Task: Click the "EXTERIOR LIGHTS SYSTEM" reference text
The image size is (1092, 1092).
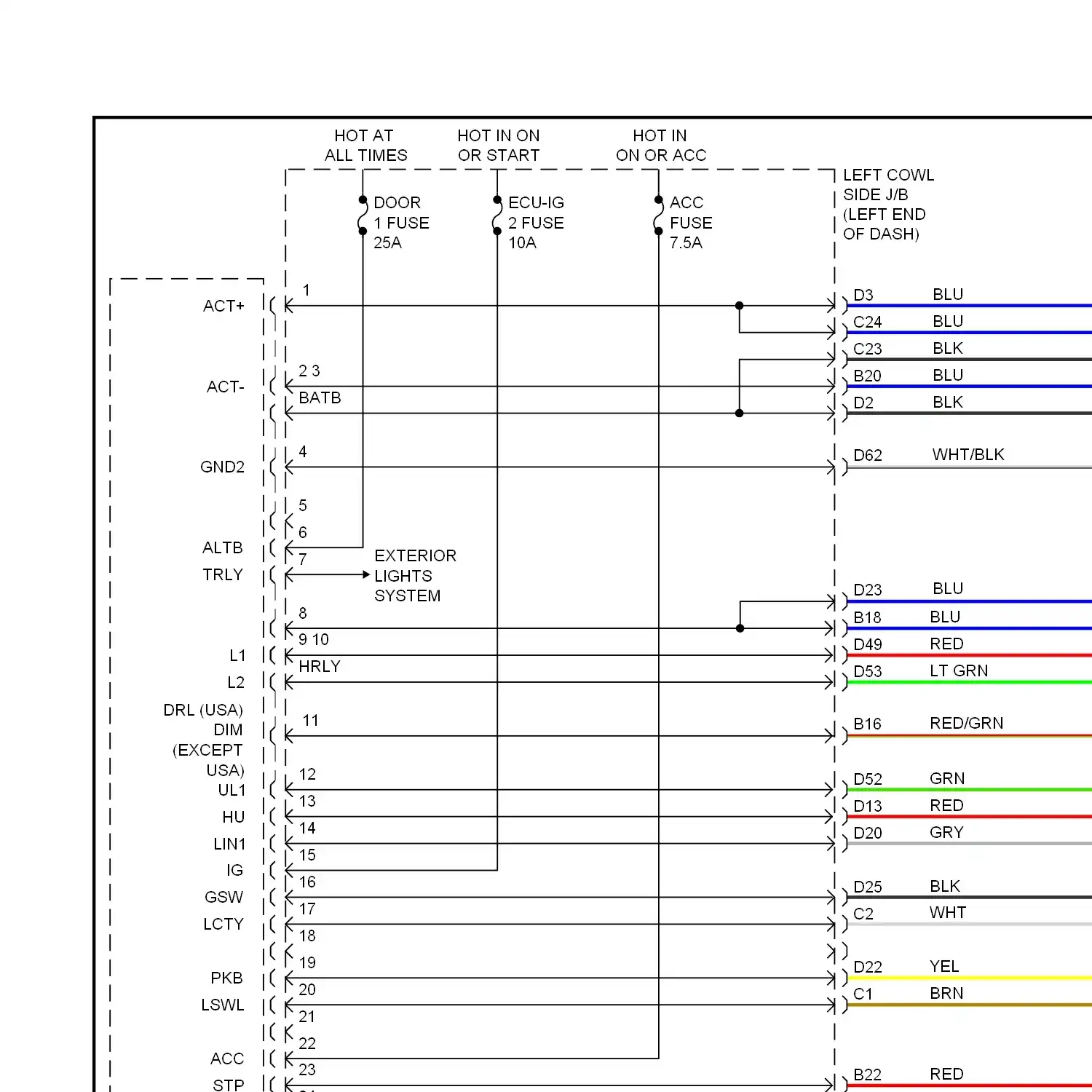Action: (x=415, y=576)
